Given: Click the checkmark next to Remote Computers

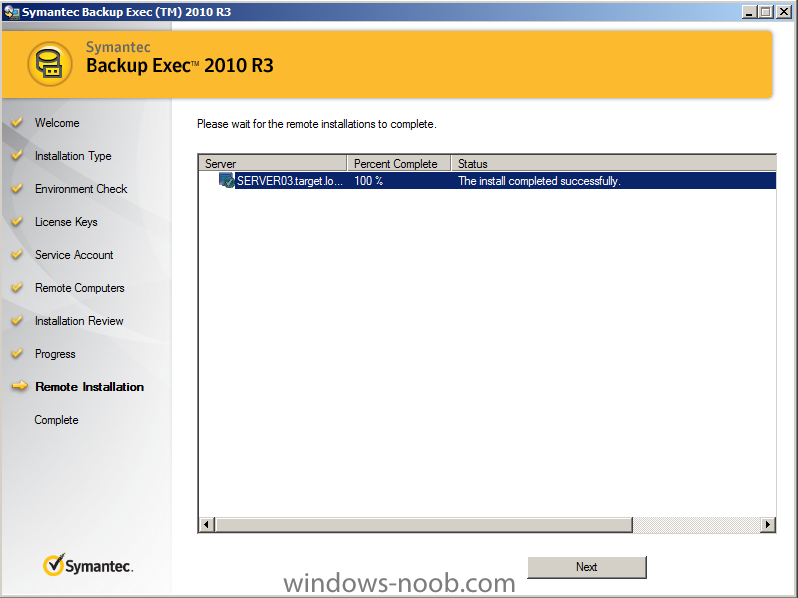Looking at the screenshot, I should click(17, 287).
